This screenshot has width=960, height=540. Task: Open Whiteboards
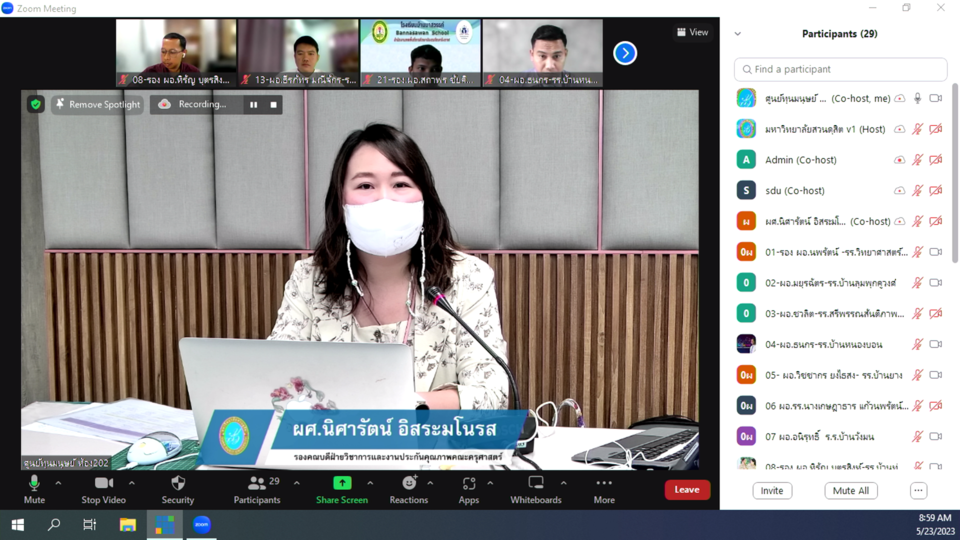[536, 490]
